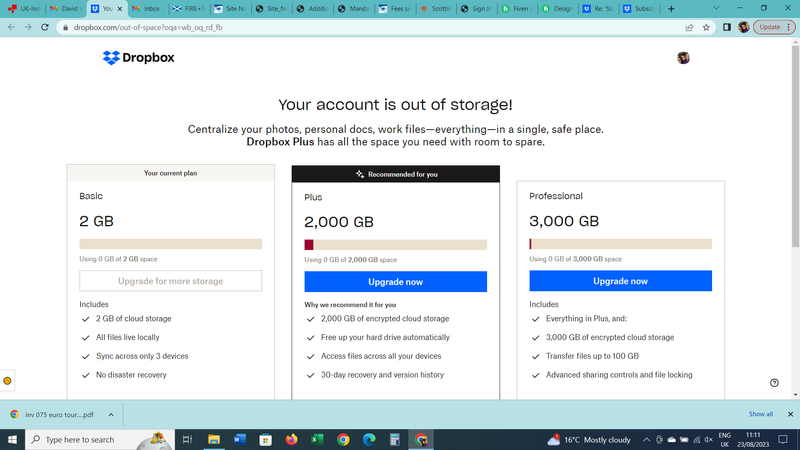Click Show all downloads link

coord(761,413)
